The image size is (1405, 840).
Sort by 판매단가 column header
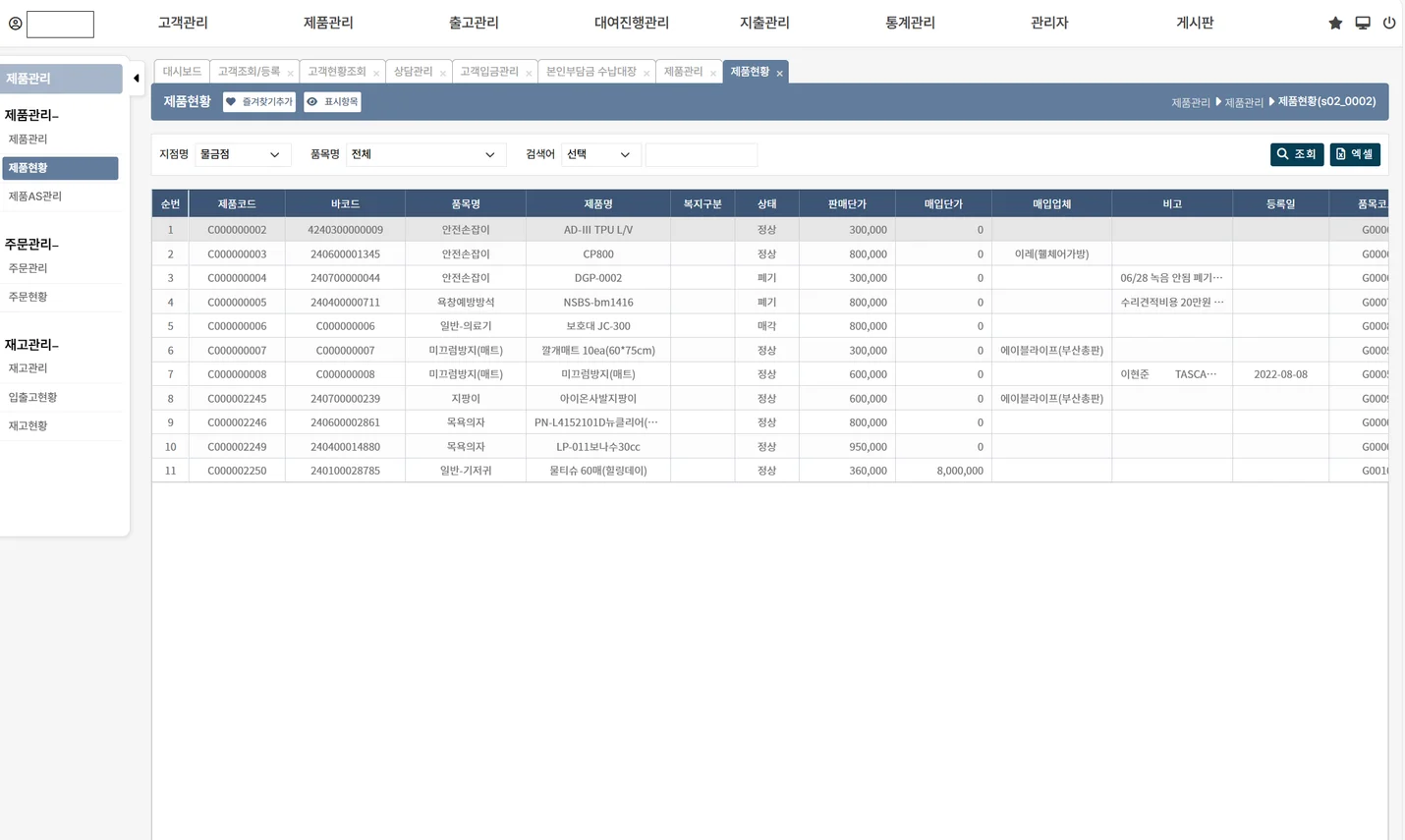[847, 204]
